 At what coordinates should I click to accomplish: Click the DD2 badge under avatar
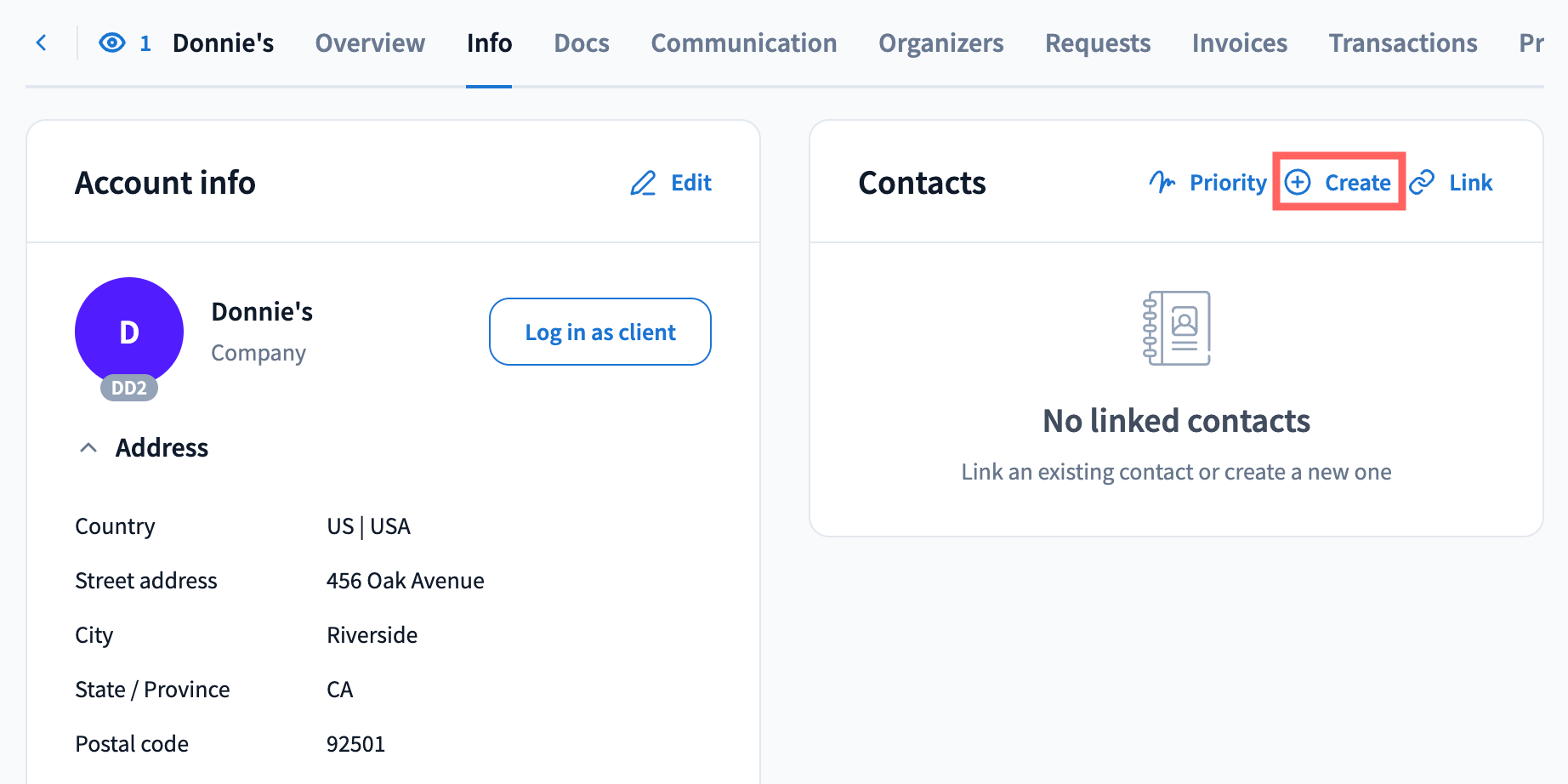[129, 388]
